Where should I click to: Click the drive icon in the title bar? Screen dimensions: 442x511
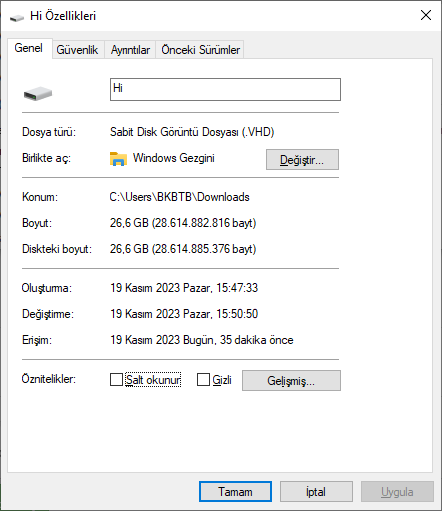(x=17, y=17)
